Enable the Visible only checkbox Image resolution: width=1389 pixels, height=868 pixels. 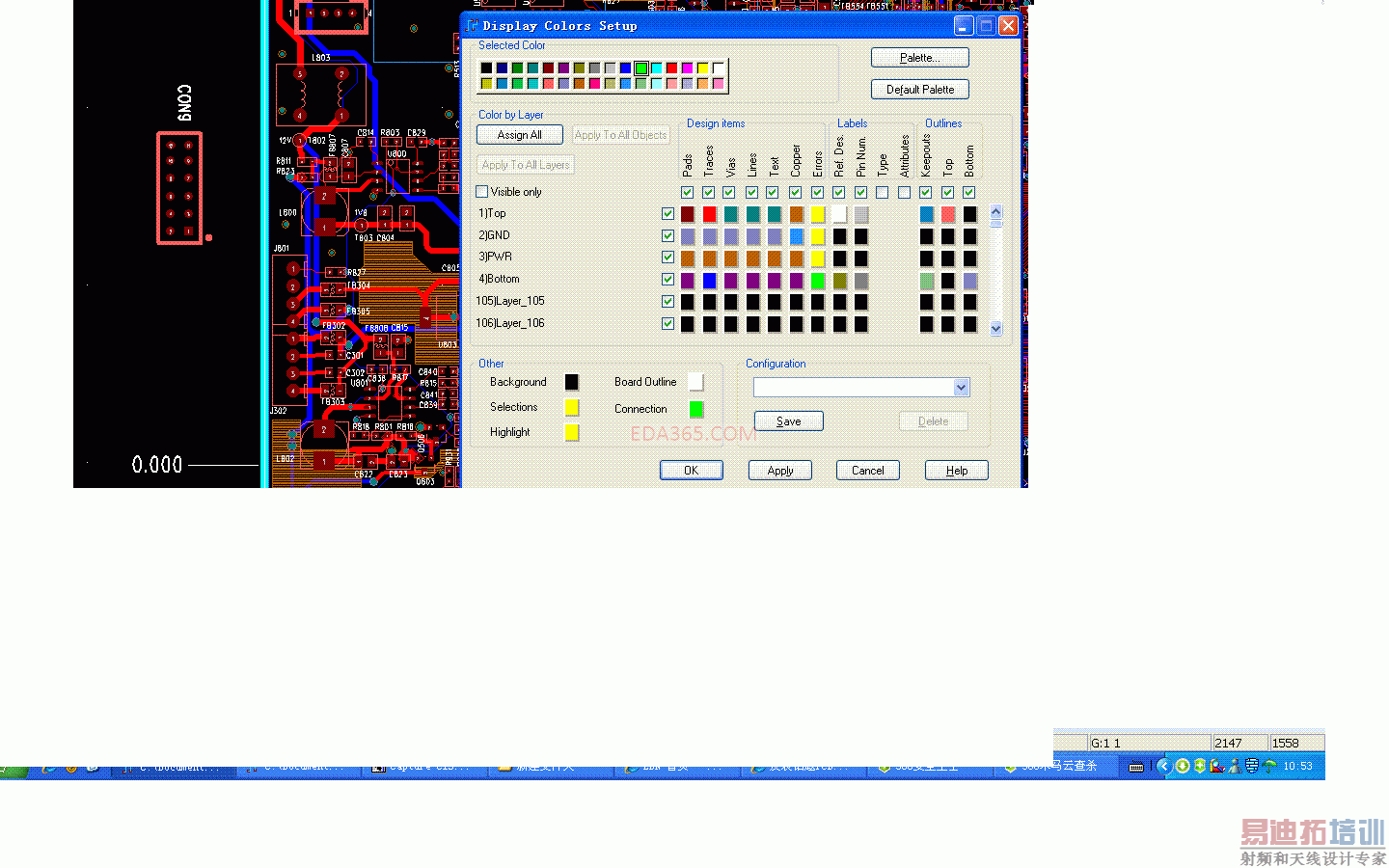pyautogui.click(x=482, y=192)
